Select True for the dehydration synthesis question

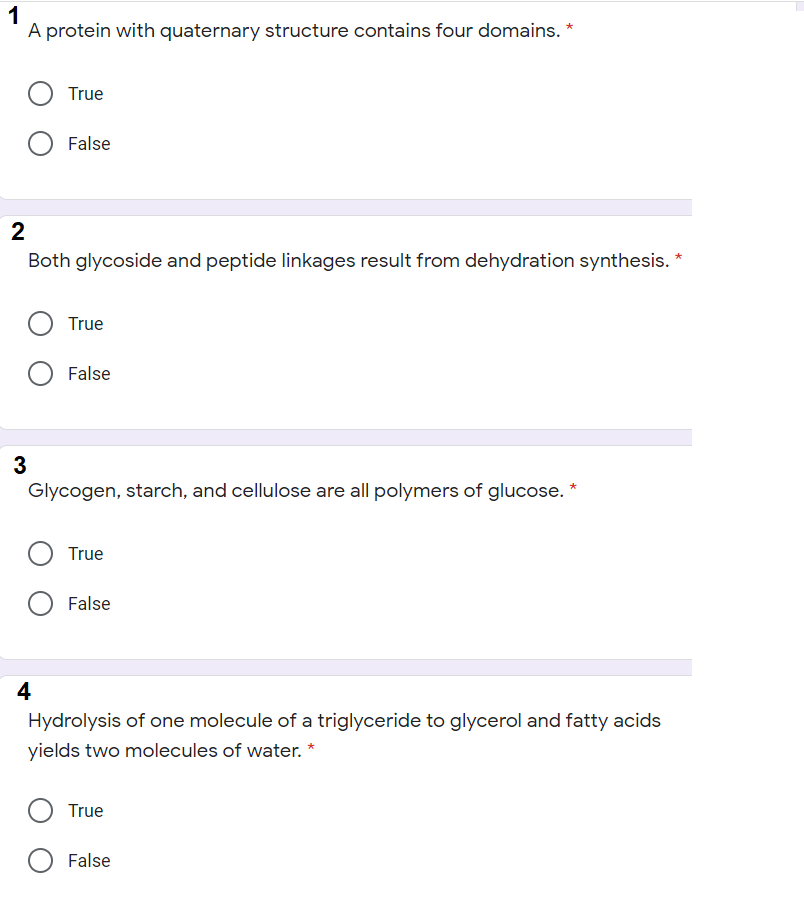point(40,323)
